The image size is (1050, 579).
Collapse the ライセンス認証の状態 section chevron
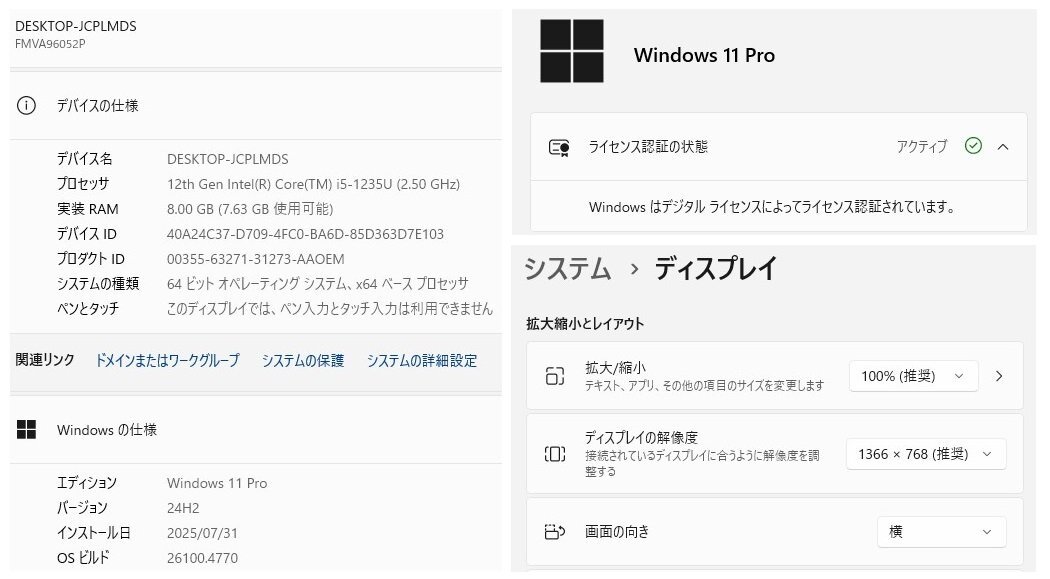(x=1002, y=147)
